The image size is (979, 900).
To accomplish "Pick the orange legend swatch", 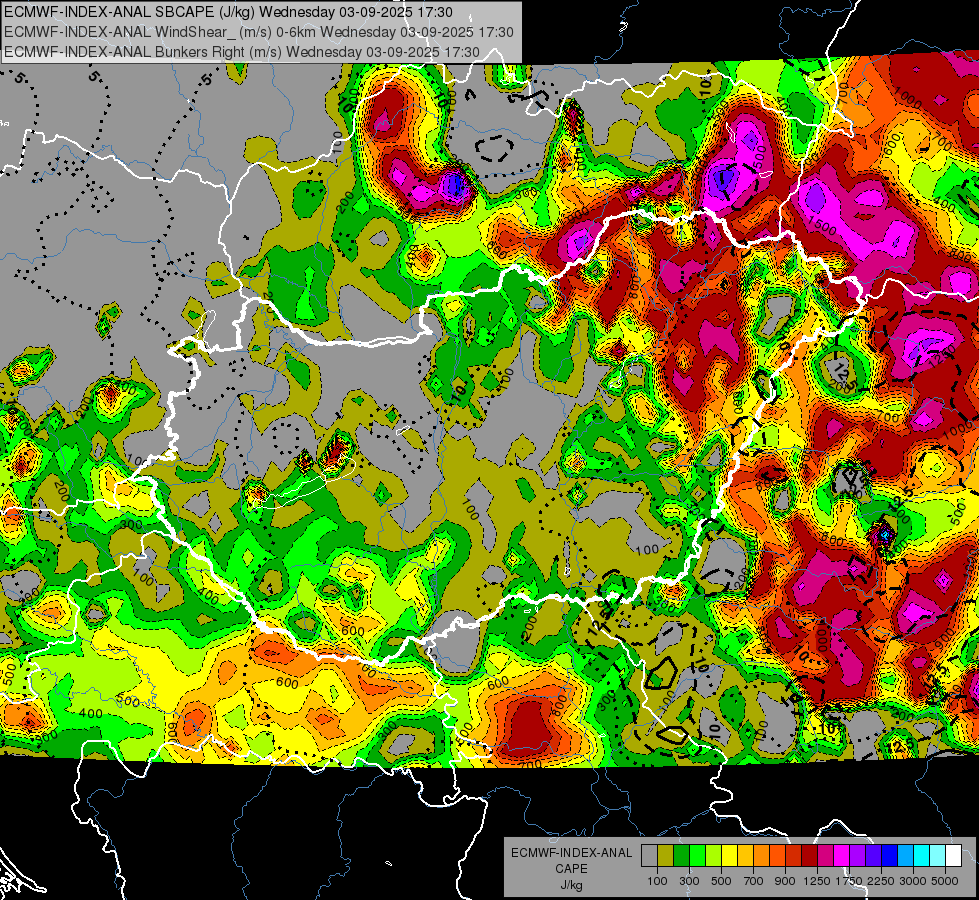I will click(761, 856).
